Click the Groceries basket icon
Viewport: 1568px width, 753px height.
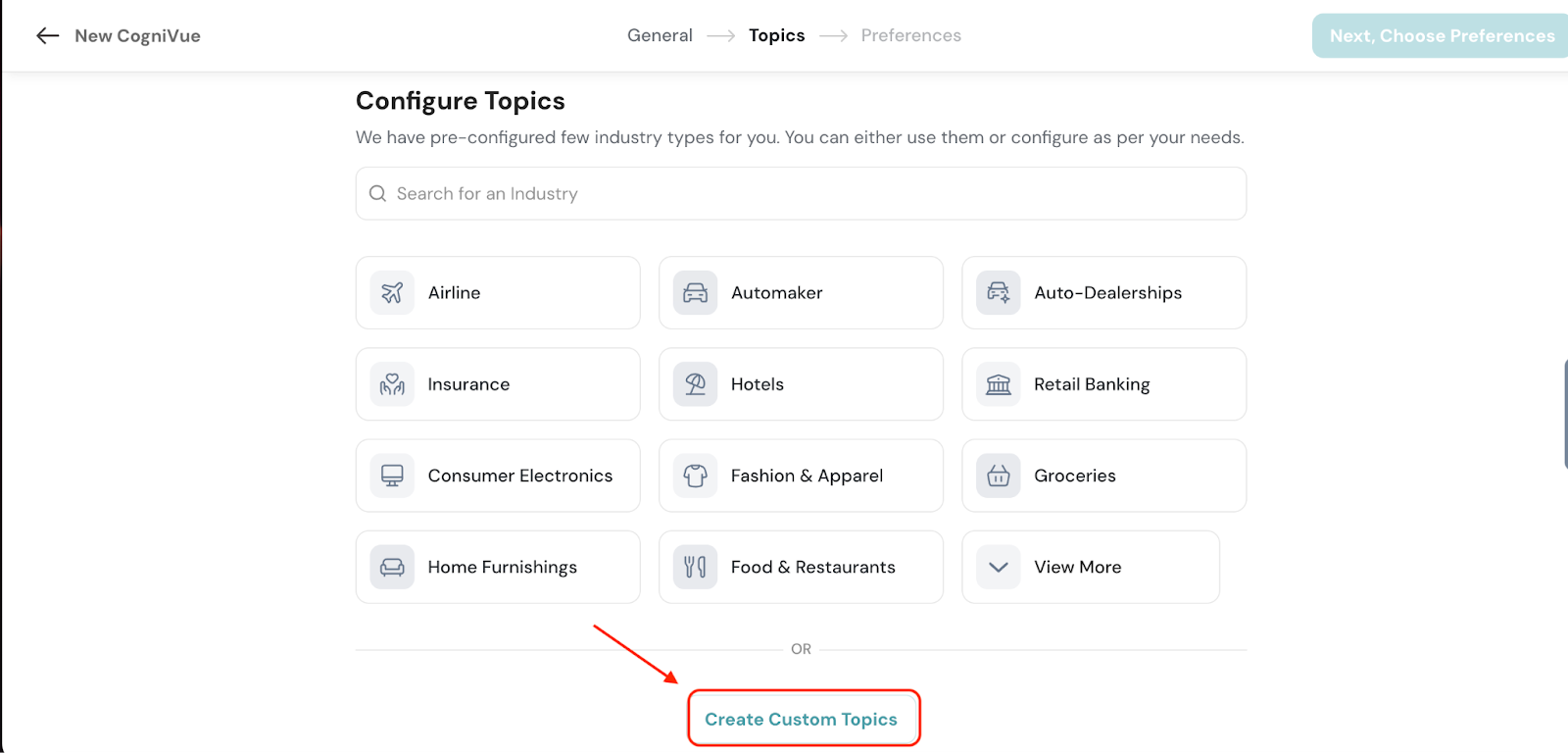[998, 476]
